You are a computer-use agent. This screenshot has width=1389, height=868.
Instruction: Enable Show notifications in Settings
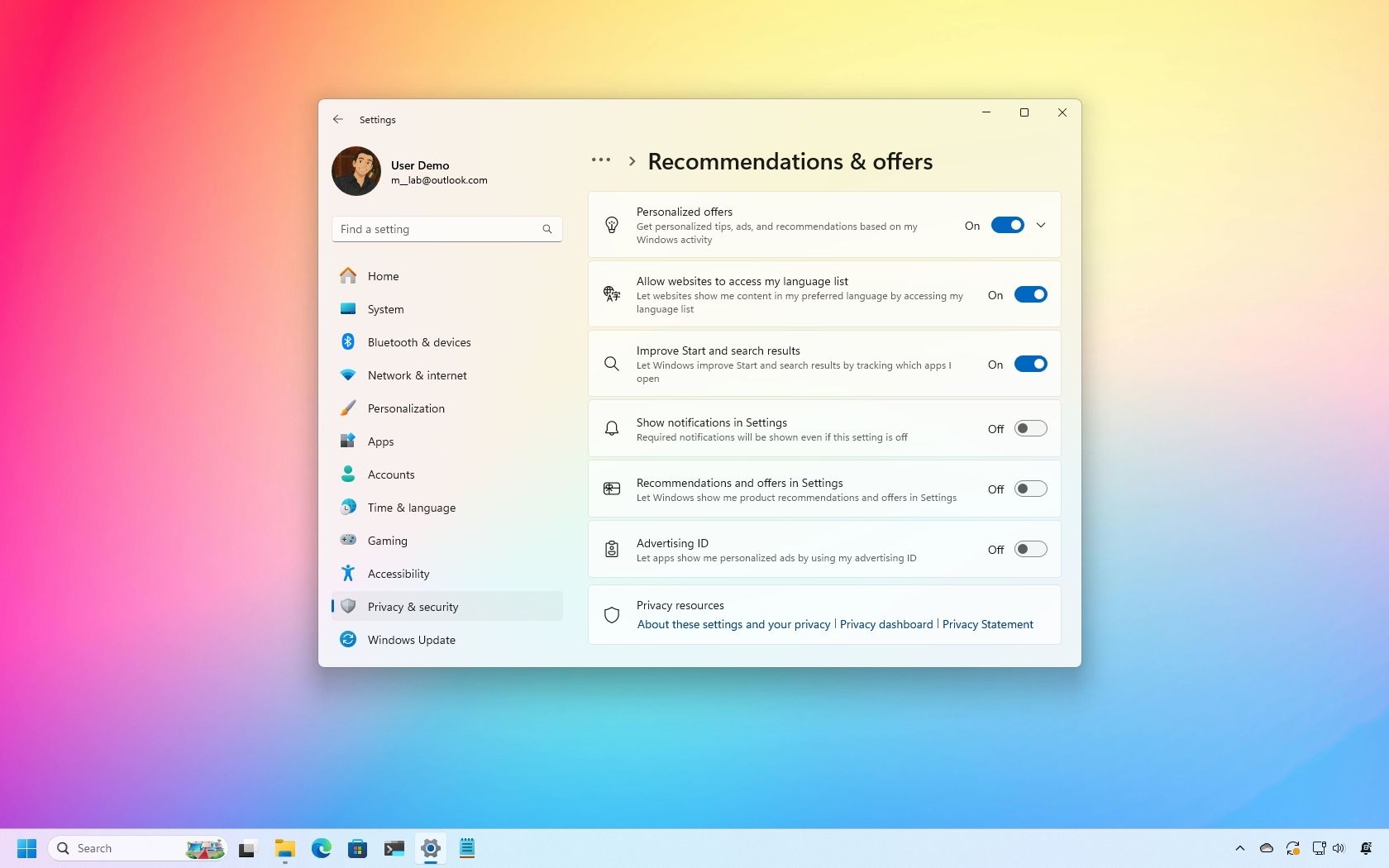(x=1030, y=428)
